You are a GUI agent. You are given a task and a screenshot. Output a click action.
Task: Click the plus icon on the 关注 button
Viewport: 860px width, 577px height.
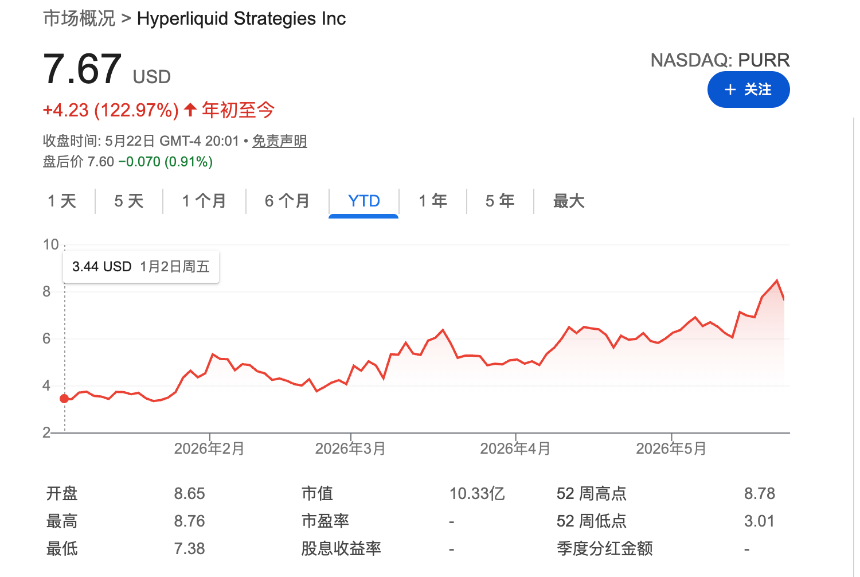pos(730,89)
